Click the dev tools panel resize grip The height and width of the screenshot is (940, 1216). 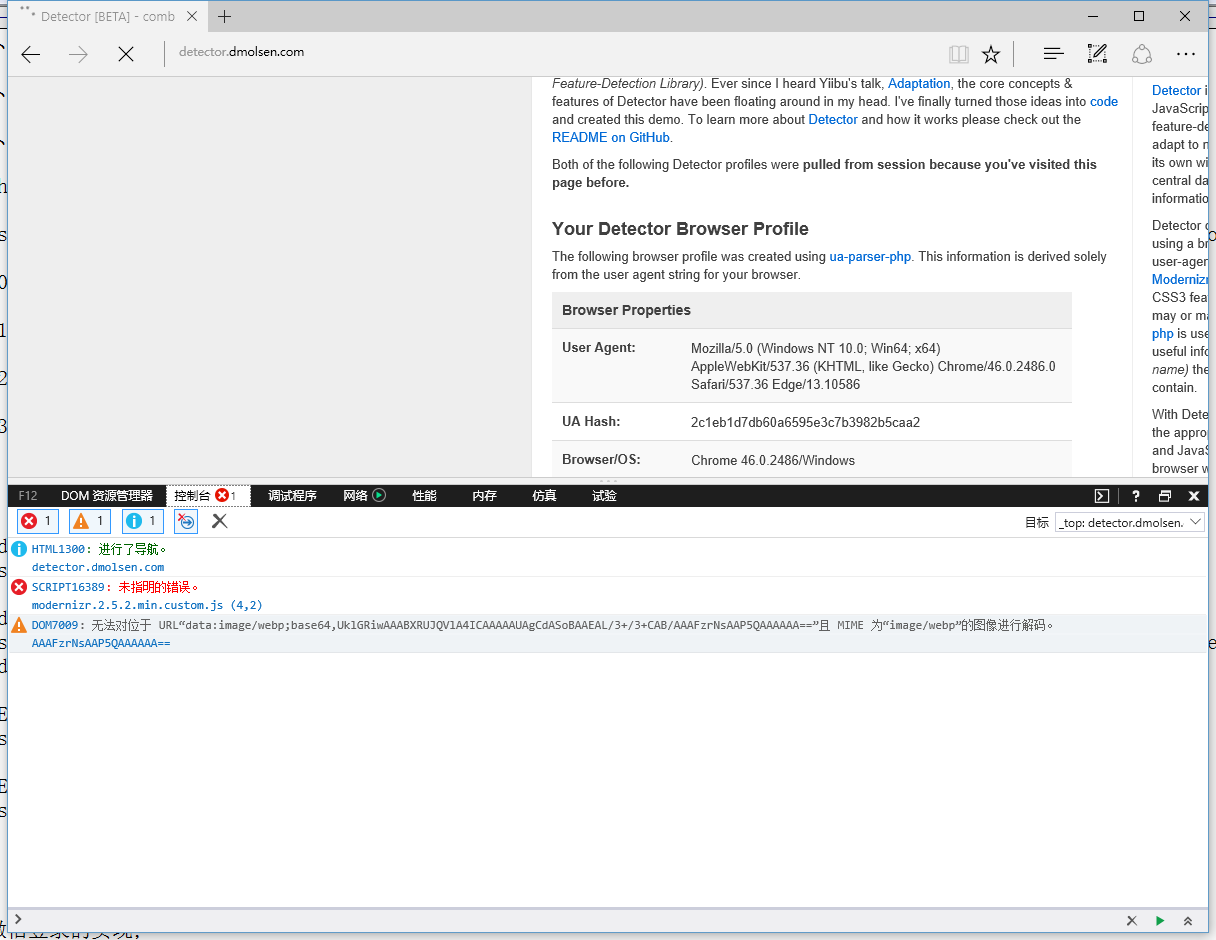608,481
